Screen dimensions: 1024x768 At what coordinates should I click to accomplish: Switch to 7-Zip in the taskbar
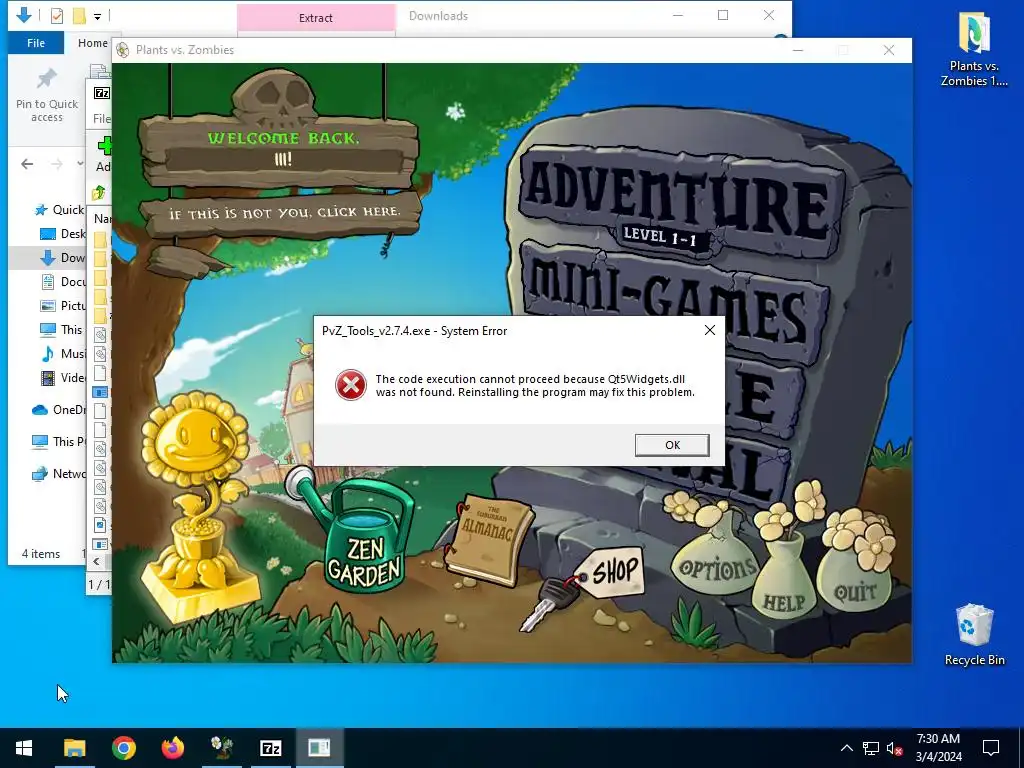[x=270, y=748]
